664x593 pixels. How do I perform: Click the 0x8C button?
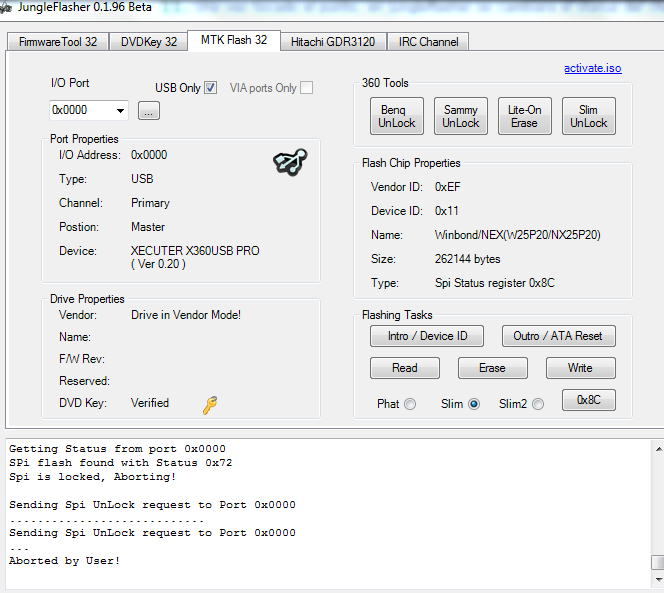point(589,400)
